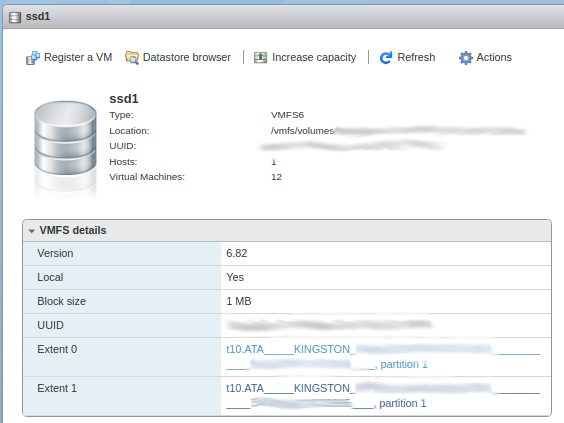Open the Actions menu label
Image resolution: width=564 pixels, height=423 pixels.
(494, 57)
